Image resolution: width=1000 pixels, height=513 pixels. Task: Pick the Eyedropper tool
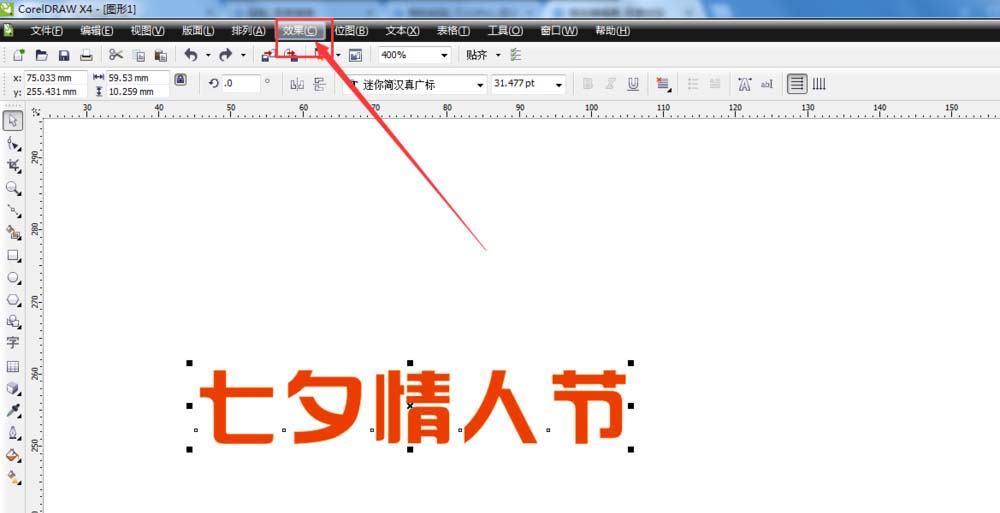(x=13, y=411)
